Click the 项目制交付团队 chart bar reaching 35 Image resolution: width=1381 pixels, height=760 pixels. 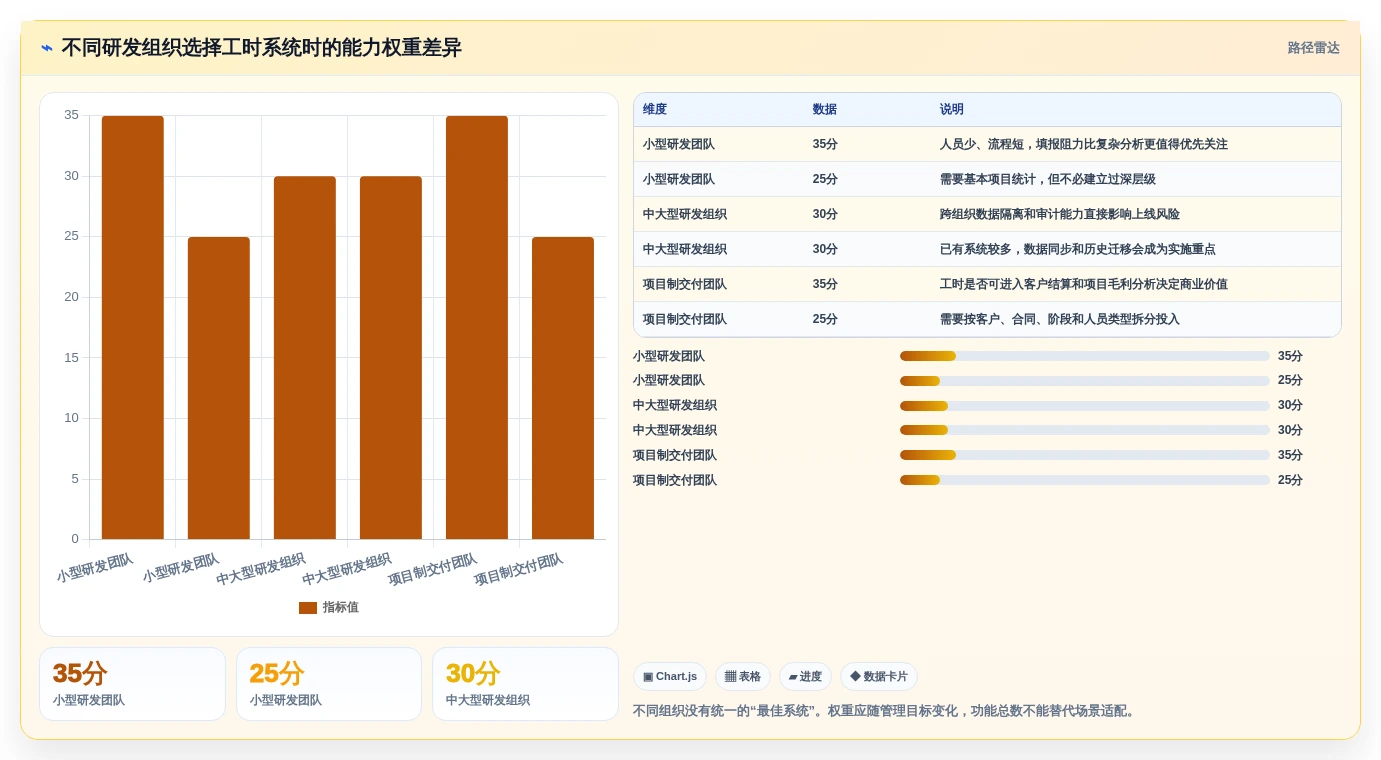tap(477, 328)
